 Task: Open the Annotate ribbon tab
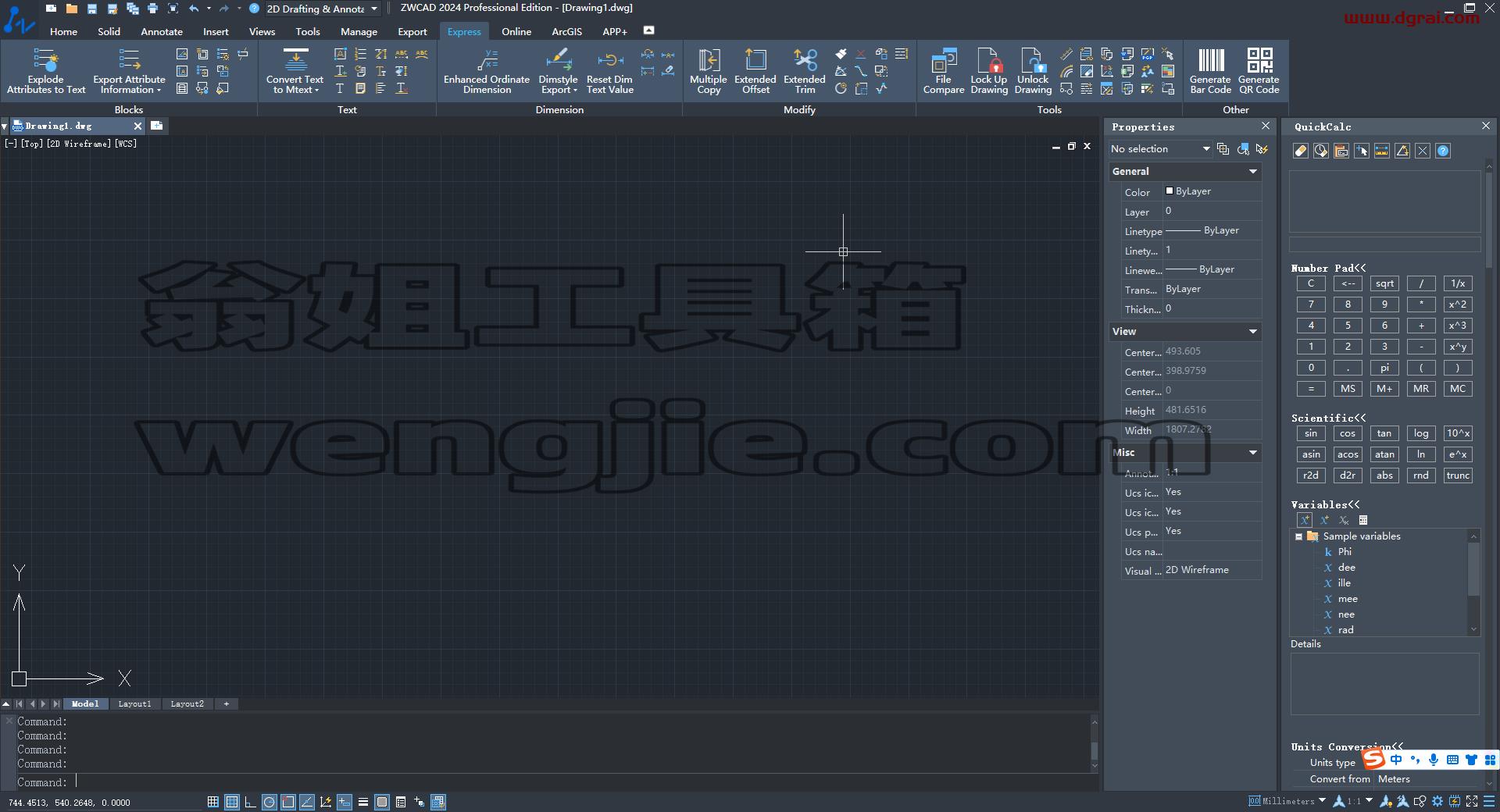(162, 32)
